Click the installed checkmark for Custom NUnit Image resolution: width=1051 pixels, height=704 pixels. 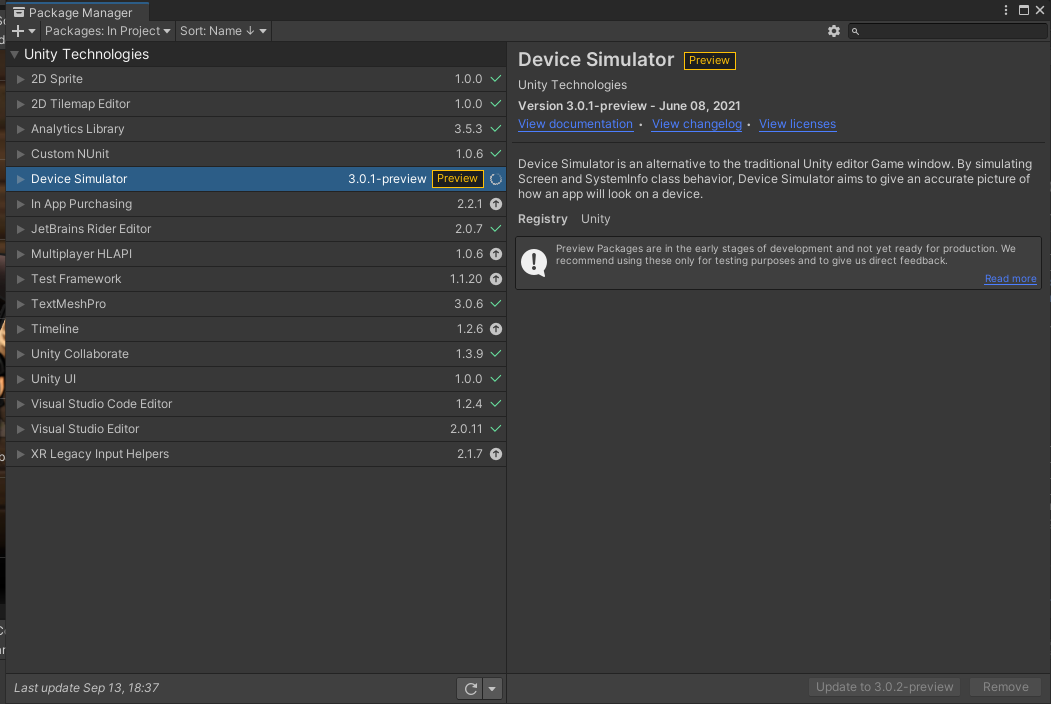point(496,154)
